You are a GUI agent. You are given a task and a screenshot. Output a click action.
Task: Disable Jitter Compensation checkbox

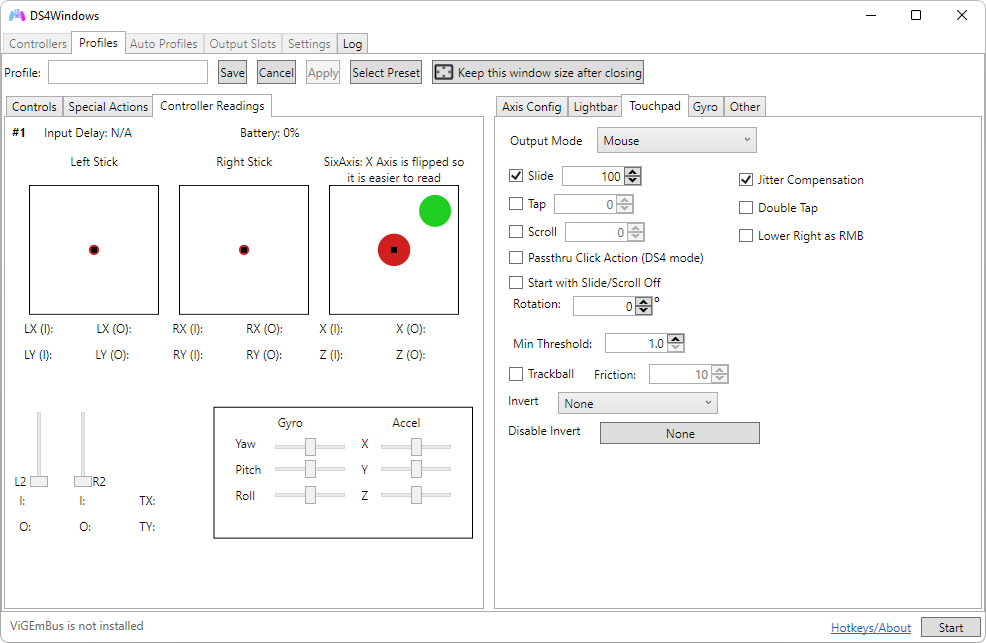746,180
